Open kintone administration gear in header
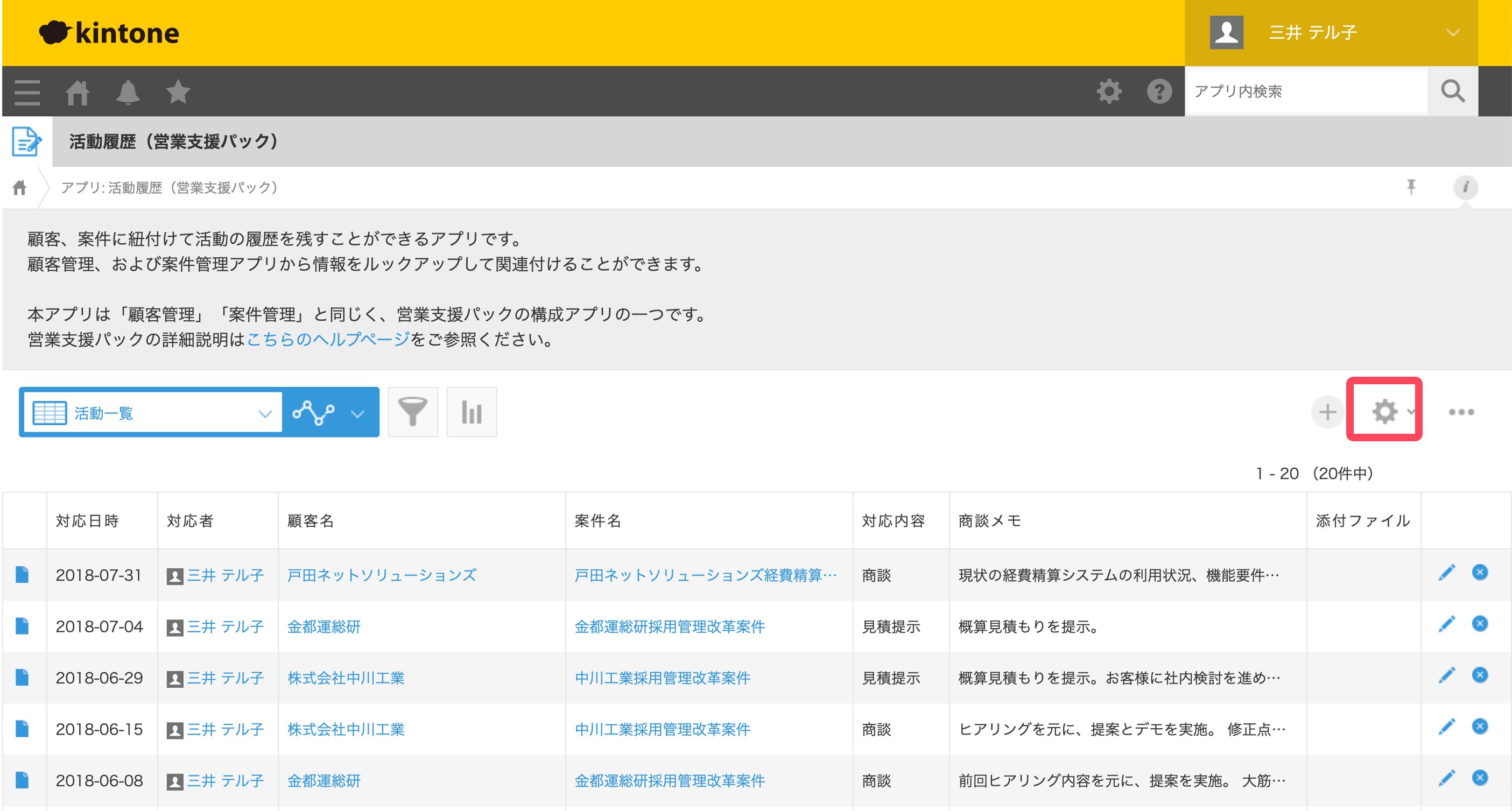This screenshot has height=811, width=1512. pyautogui.click(x=1109, y=91)
